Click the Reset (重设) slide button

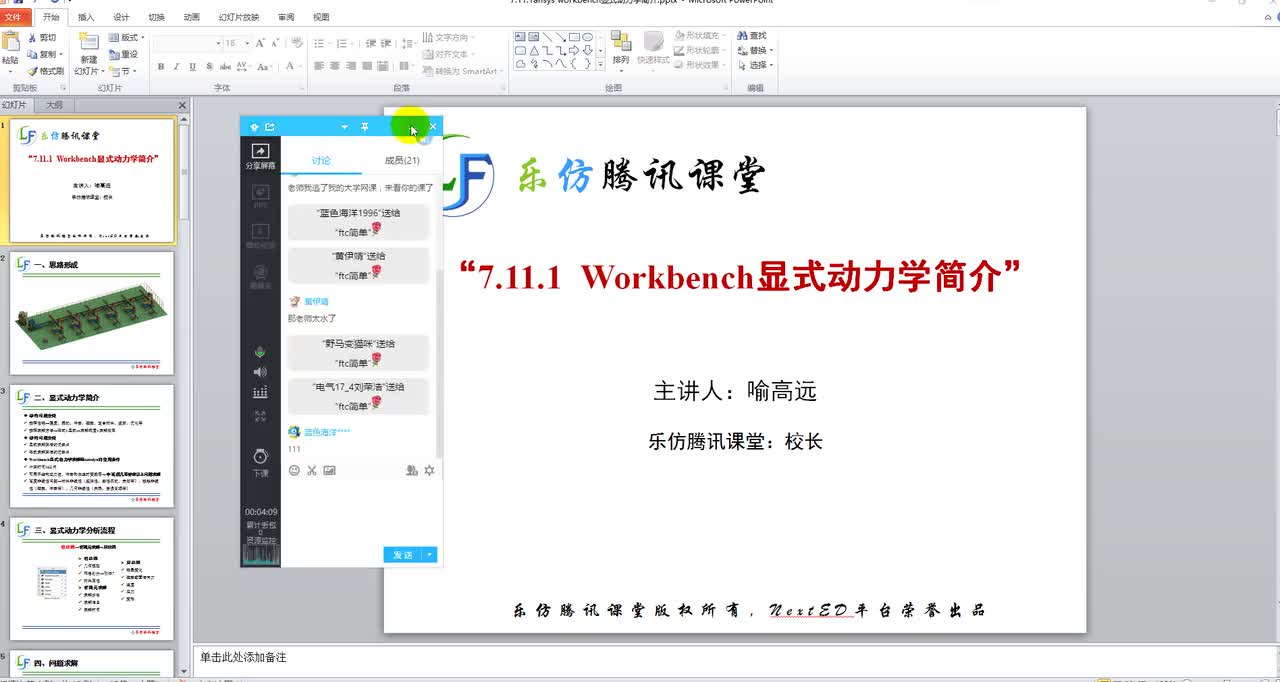click(x=123, y=54)
